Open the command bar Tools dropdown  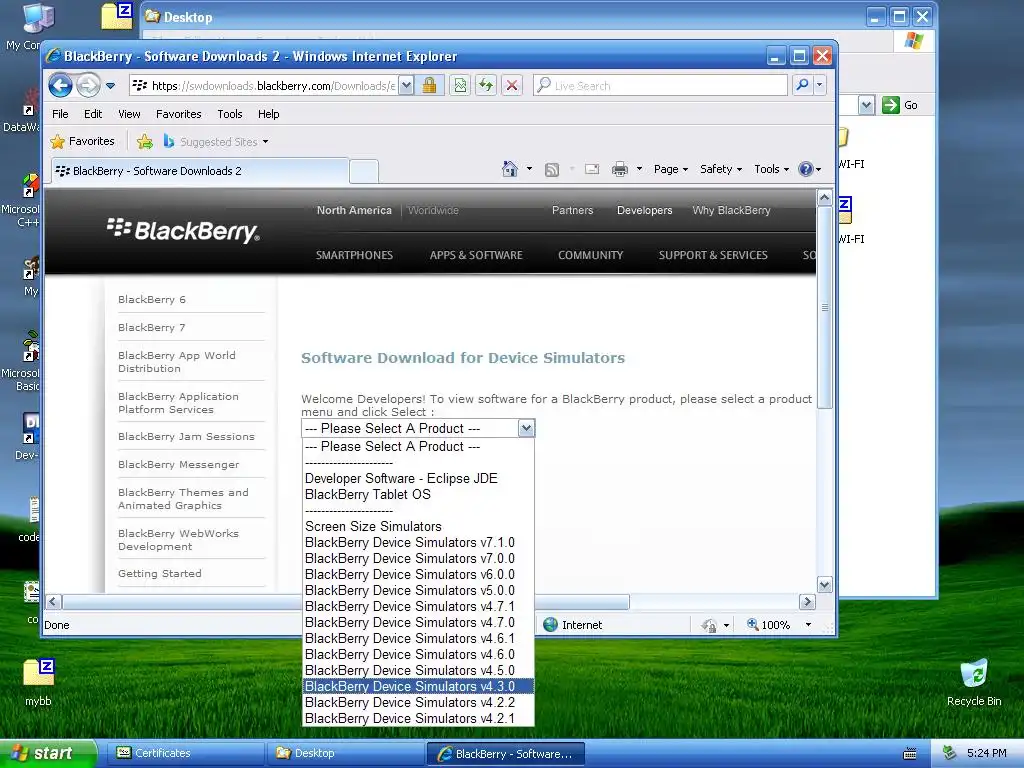tap(771, 169)
